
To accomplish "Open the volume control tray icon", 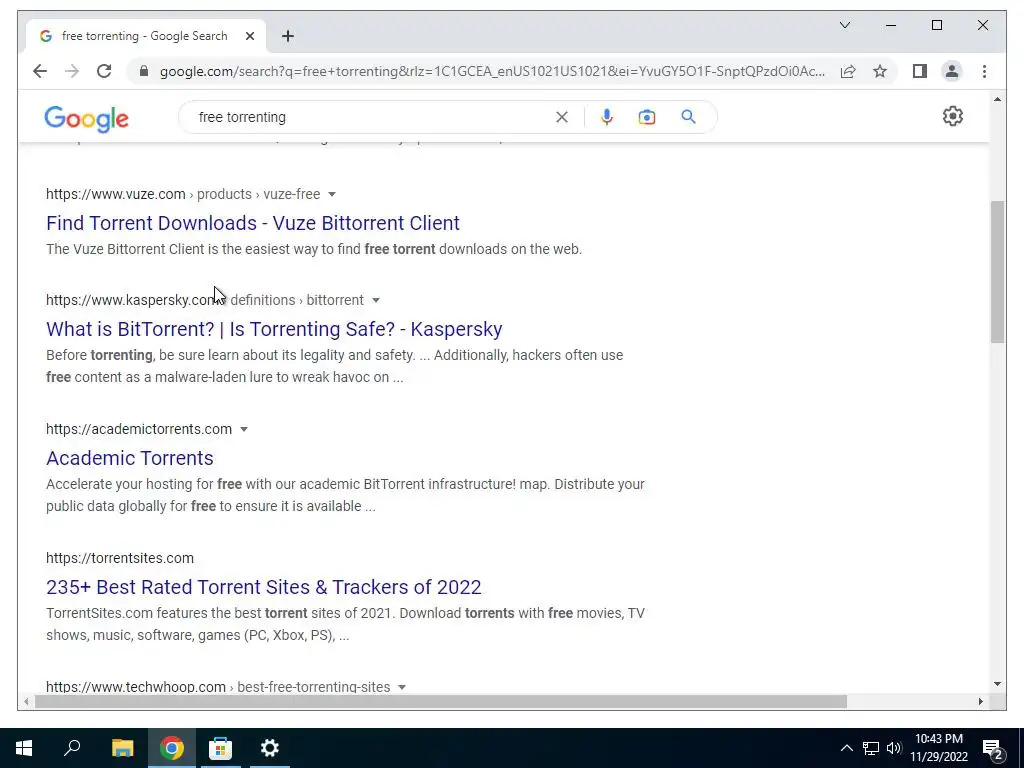I will (894, 748).
